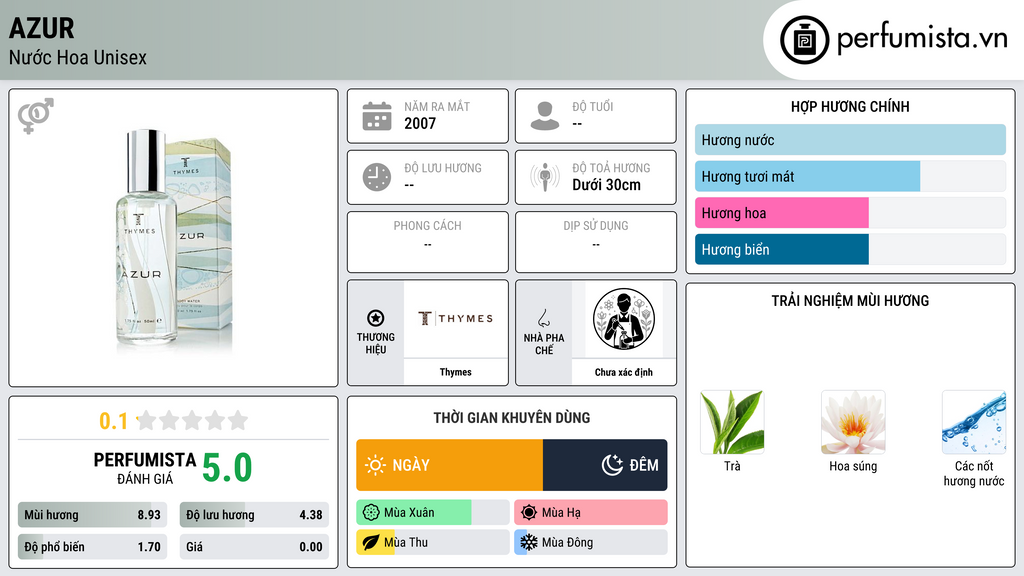Click the person icon beside Độ tuổi
Viewport: 1024px width, 576px height.
[545, 116]
